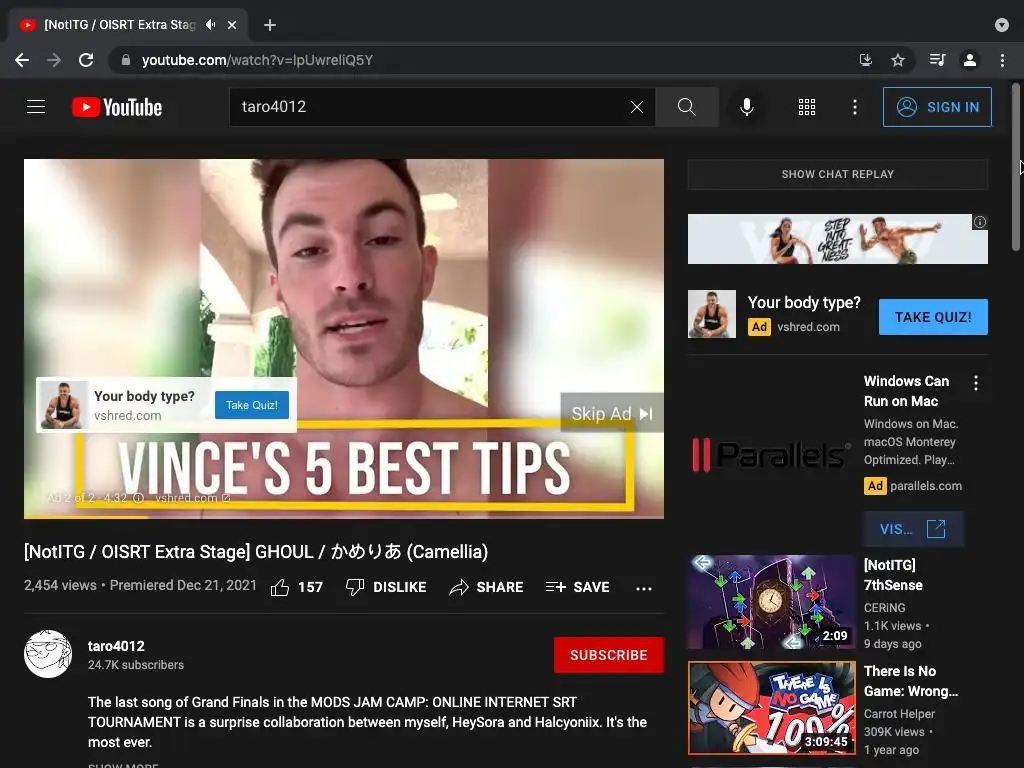The height and width of the screenshot is (768, 1024).
Task: Click Windows Can Run on Mac title
Action: (906, 391)
